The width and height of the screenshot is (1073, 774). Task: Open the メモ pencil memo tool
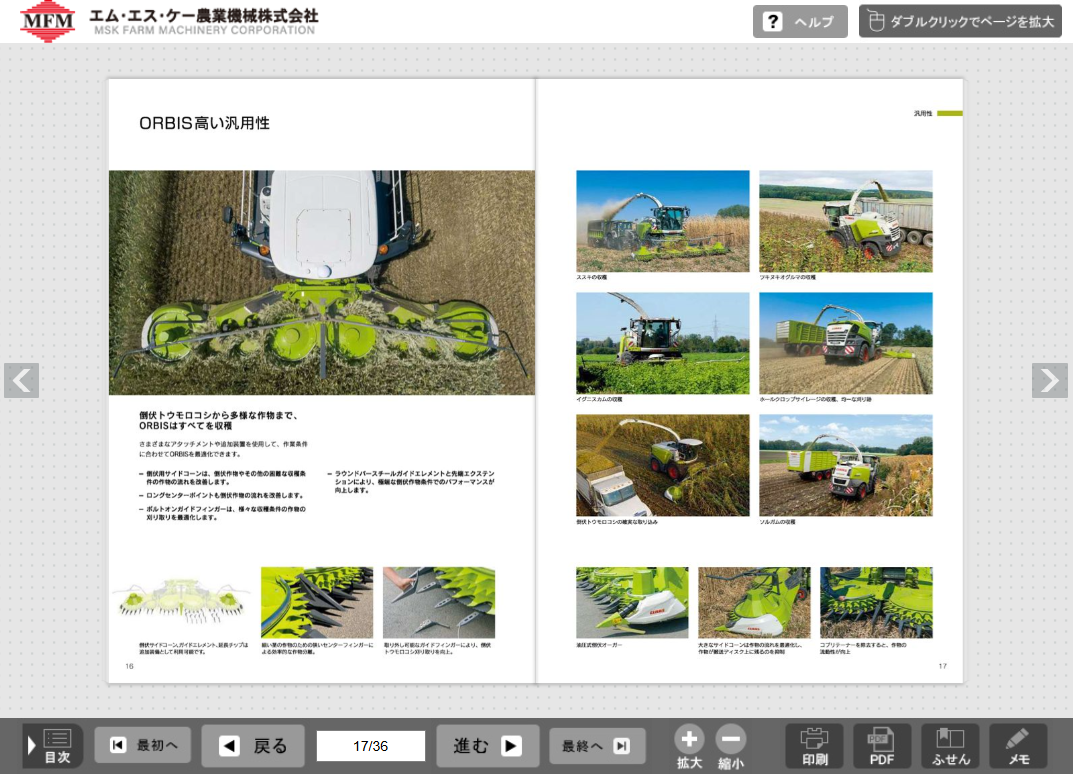(1018, 746)
